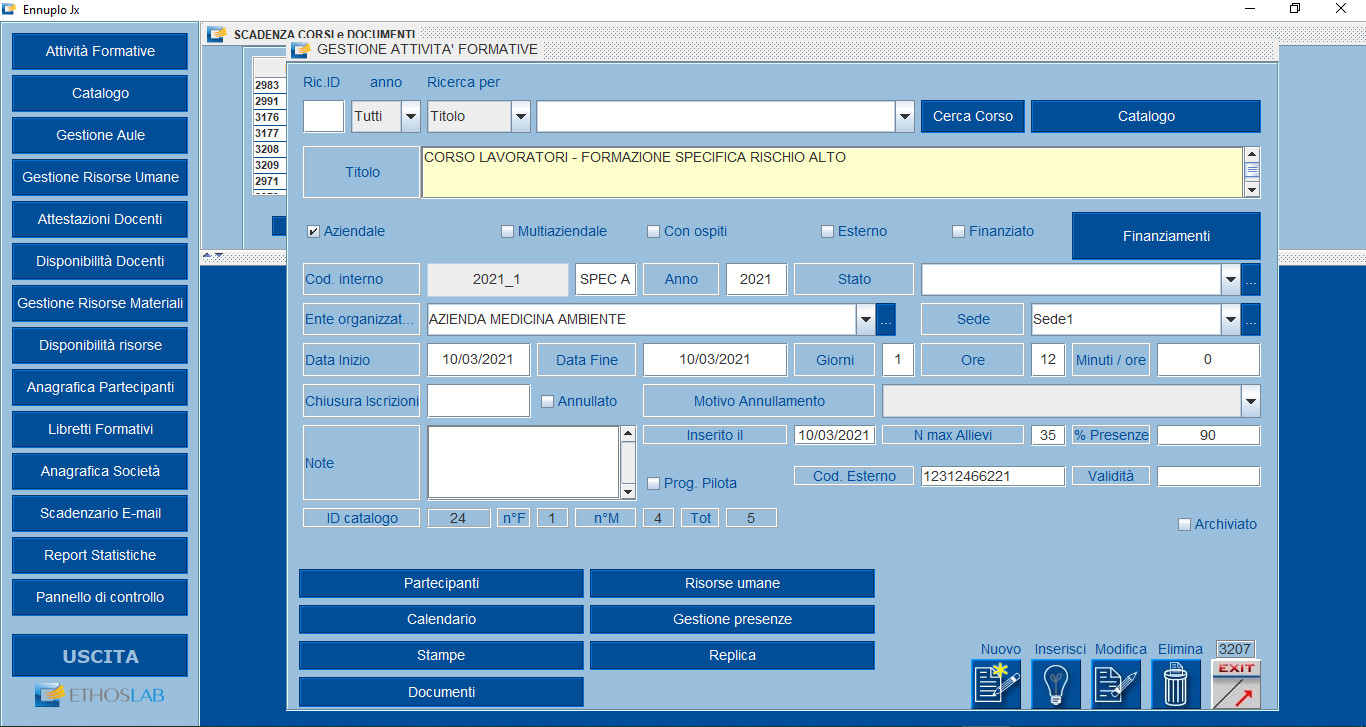This screenshot has height=727, width=1366.
Task: Click the Modifica edit icon
Action: pyautogui.click(x=1119, y=685)
